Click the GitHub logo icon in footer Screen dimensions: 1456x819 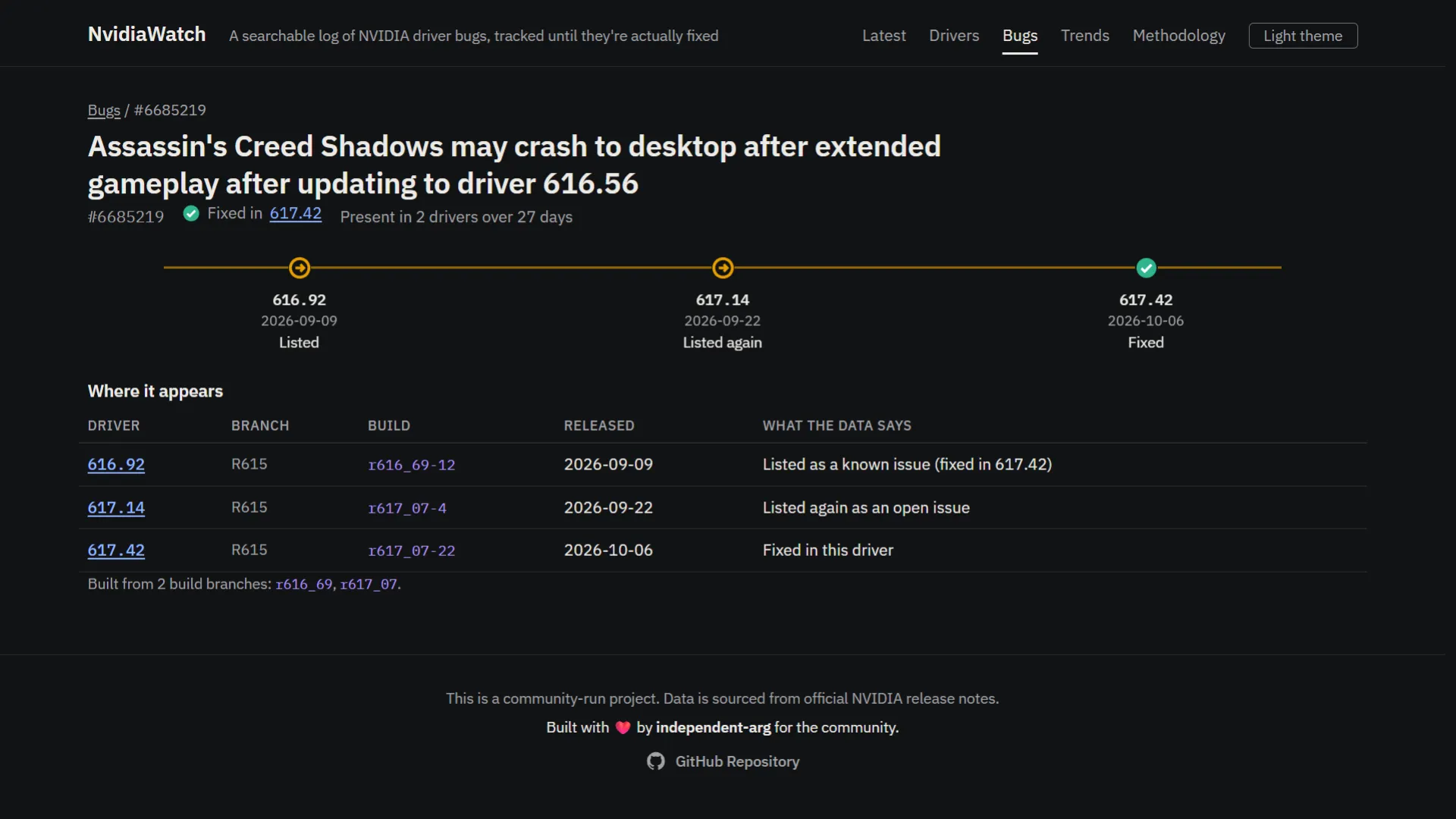(655, 761)
